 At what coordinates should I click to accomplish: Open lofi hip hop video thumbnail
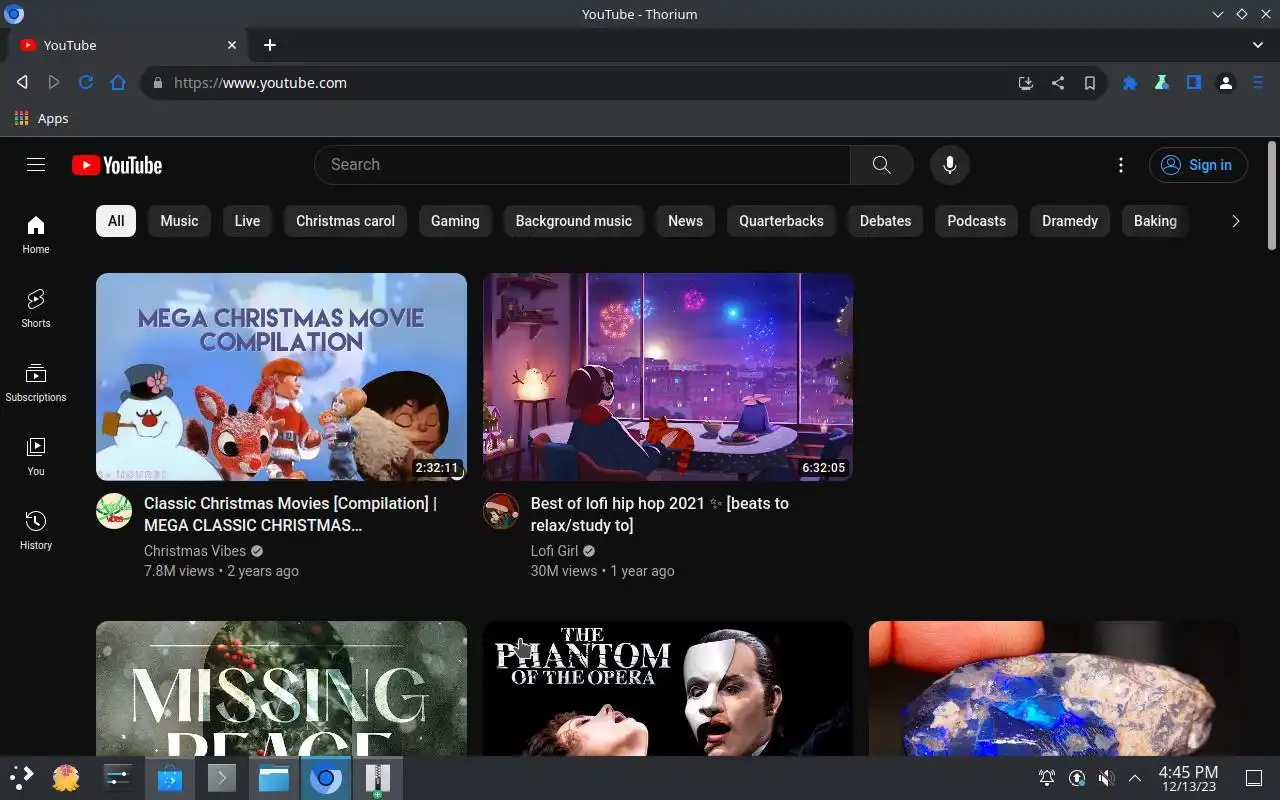(668, 377)
